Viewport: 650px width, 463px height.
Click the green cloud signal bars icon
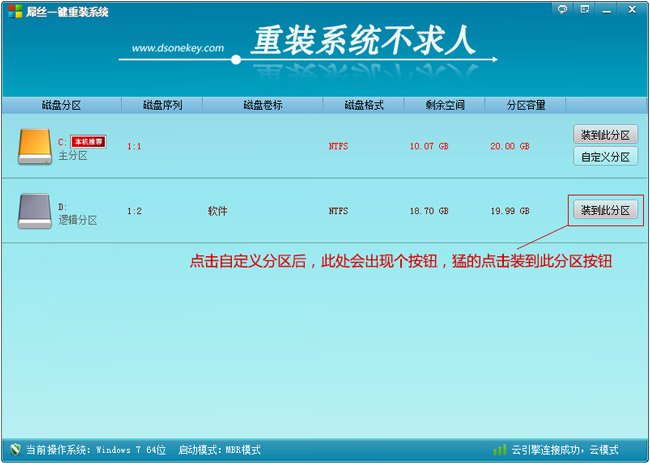point(499,450)
